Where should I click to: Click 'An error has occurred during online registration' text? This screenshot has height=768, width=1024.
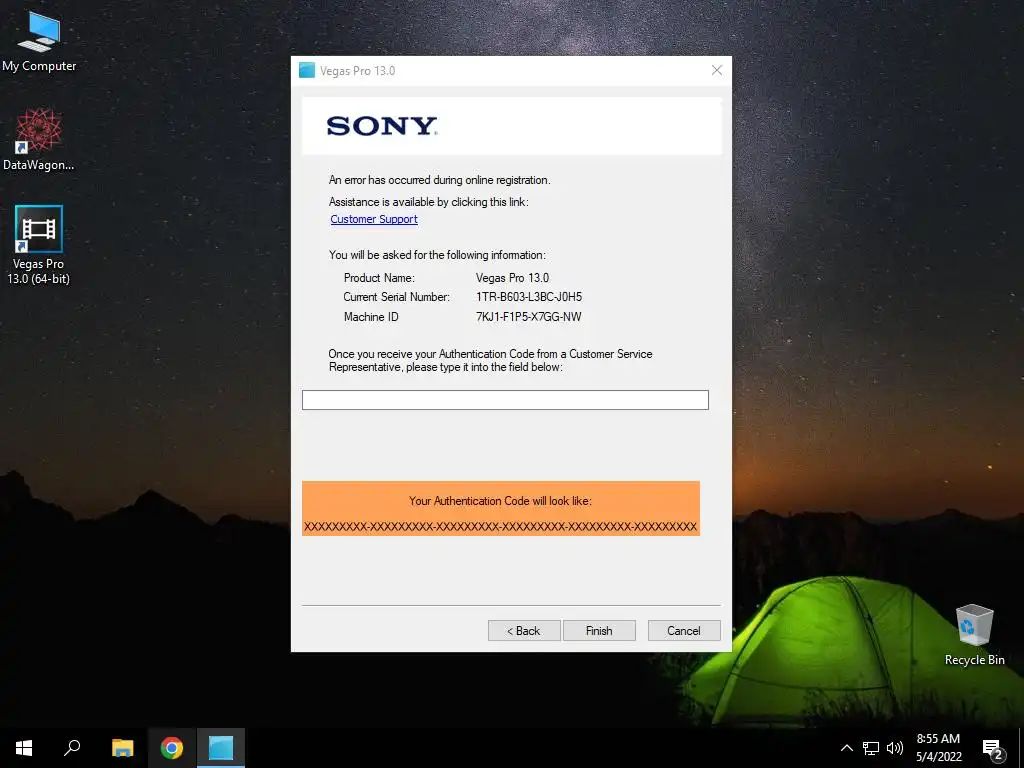[x=439, y=180]
